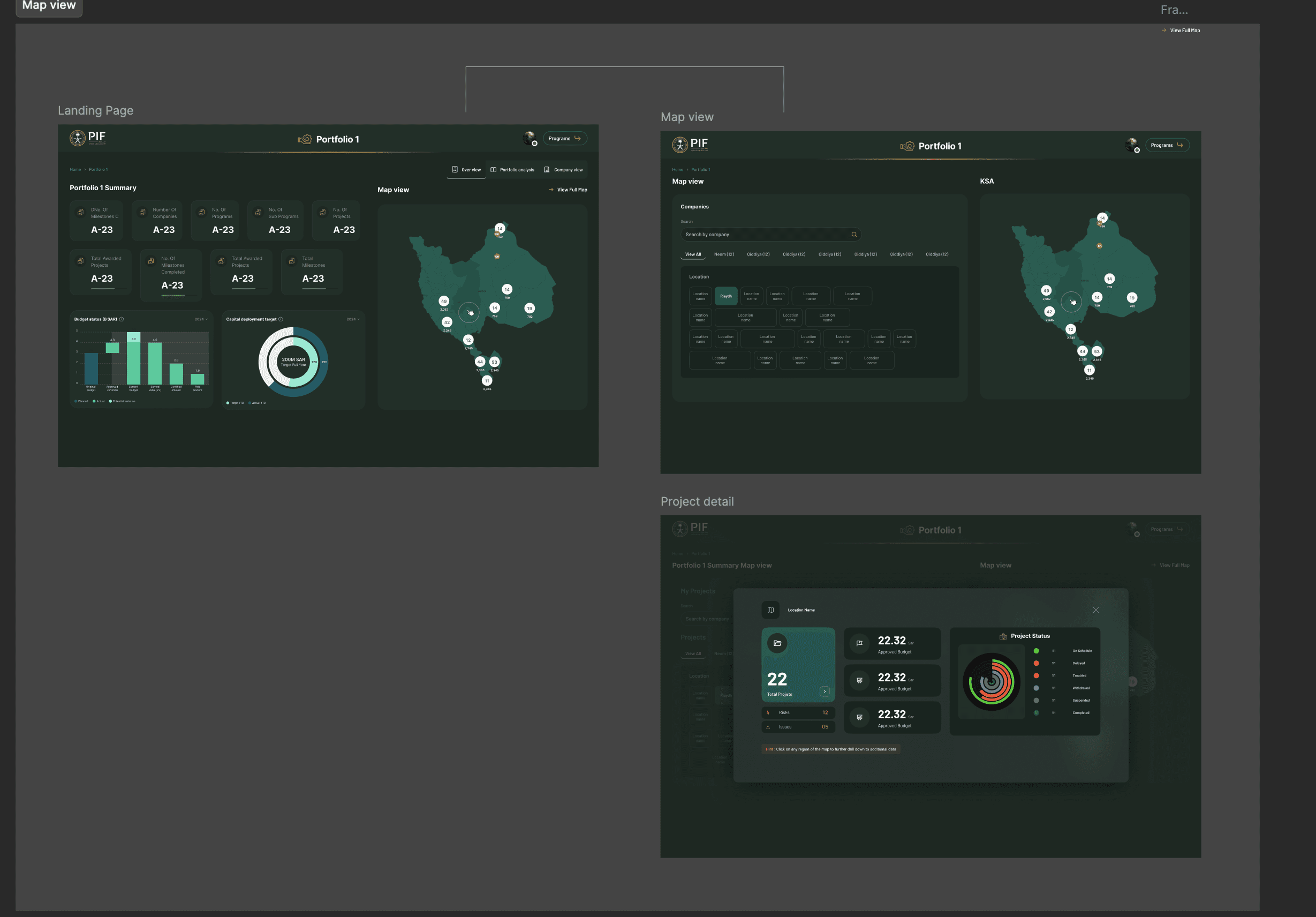The width and height of the screenshot is (1316, 917).
Task: Toggle the Neom (12) company filter
Action: [723, 254]
